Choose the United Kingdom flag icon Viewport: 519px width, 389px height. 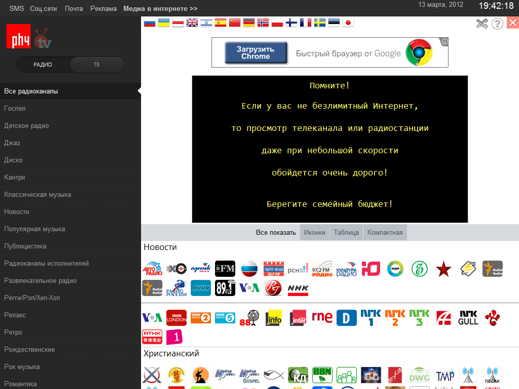point(192,23)
